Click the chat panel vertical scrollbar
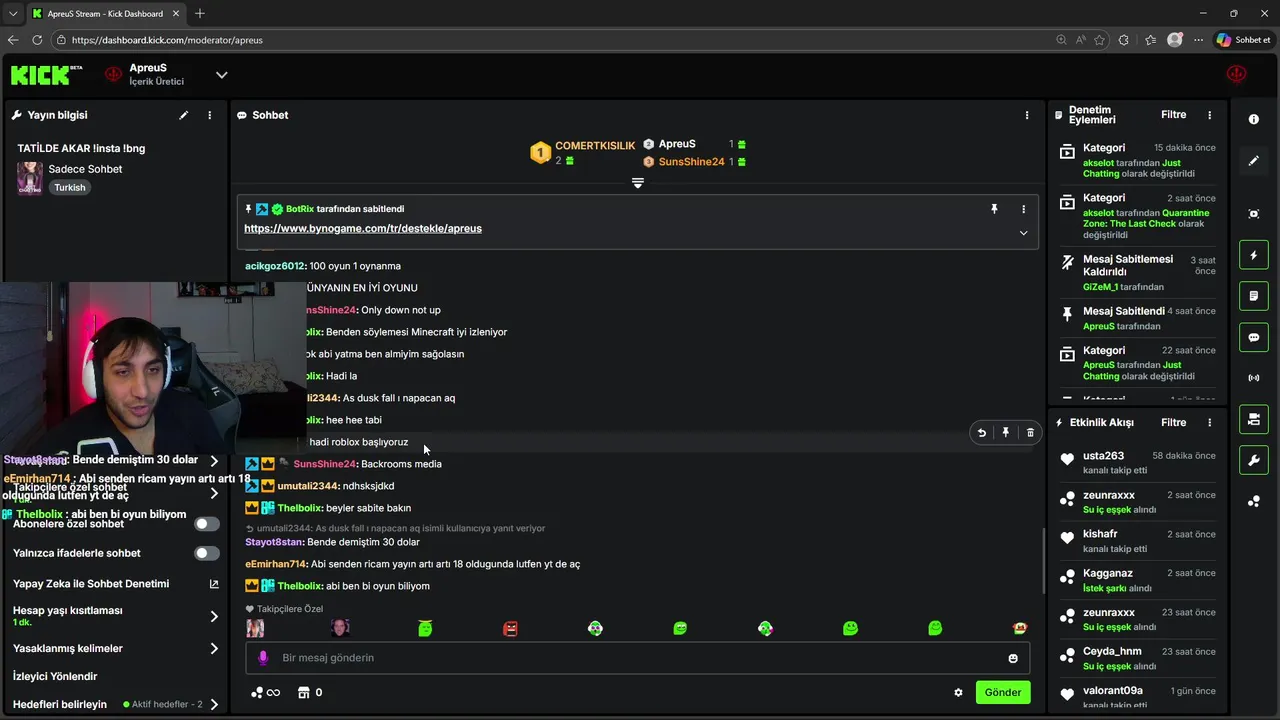This screenshot has width=1280, height=720. (1042, 560)
